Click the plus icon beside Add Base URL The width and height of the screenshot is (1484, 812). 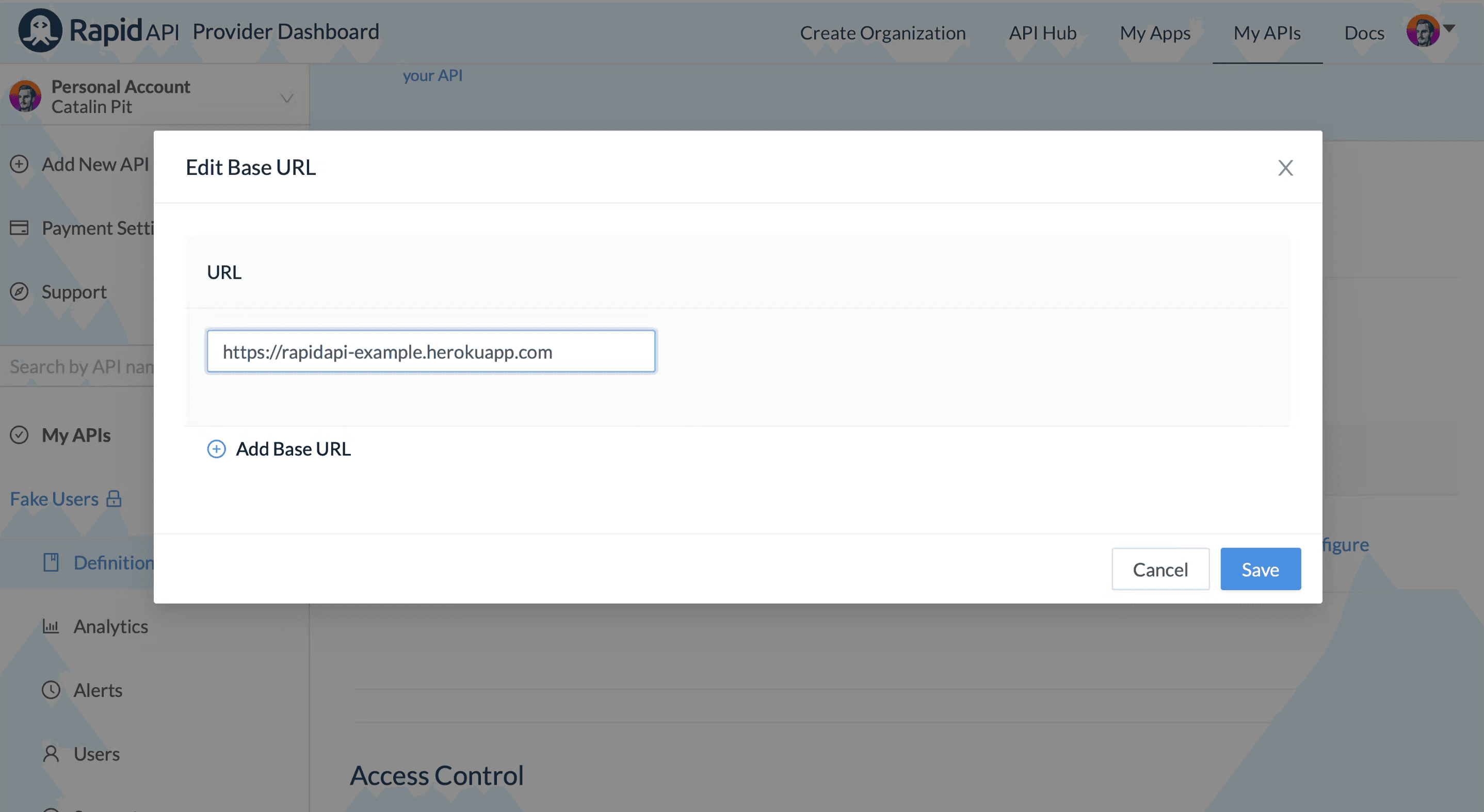(x=216, y=449)
